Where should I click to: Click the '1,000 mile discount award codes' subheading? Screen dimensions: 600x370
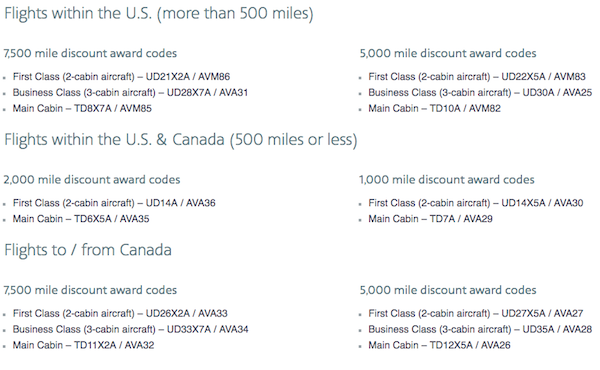pyautogui.click(x=447, y=179)
